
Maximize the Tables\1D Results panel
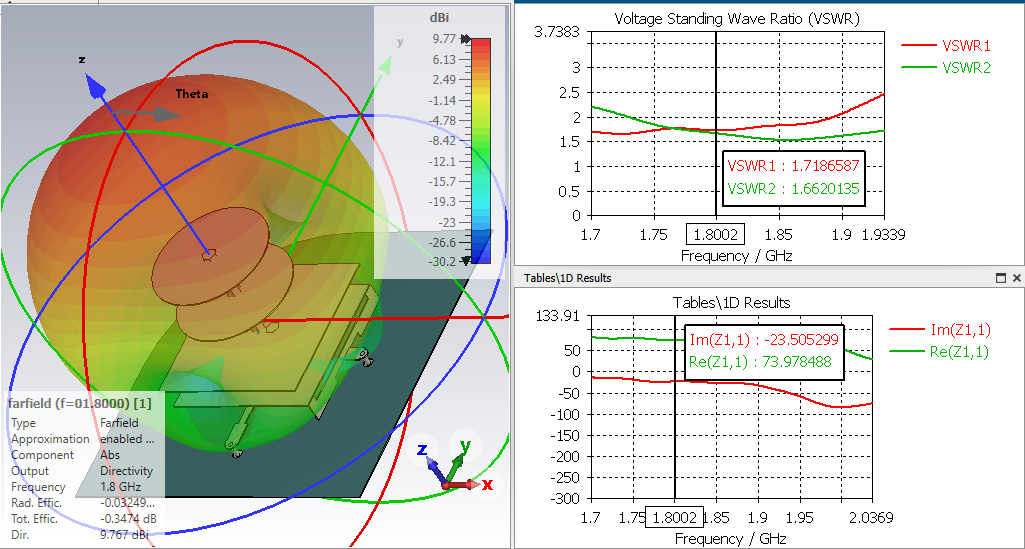pyautogui.click(x=1000, y=278)
